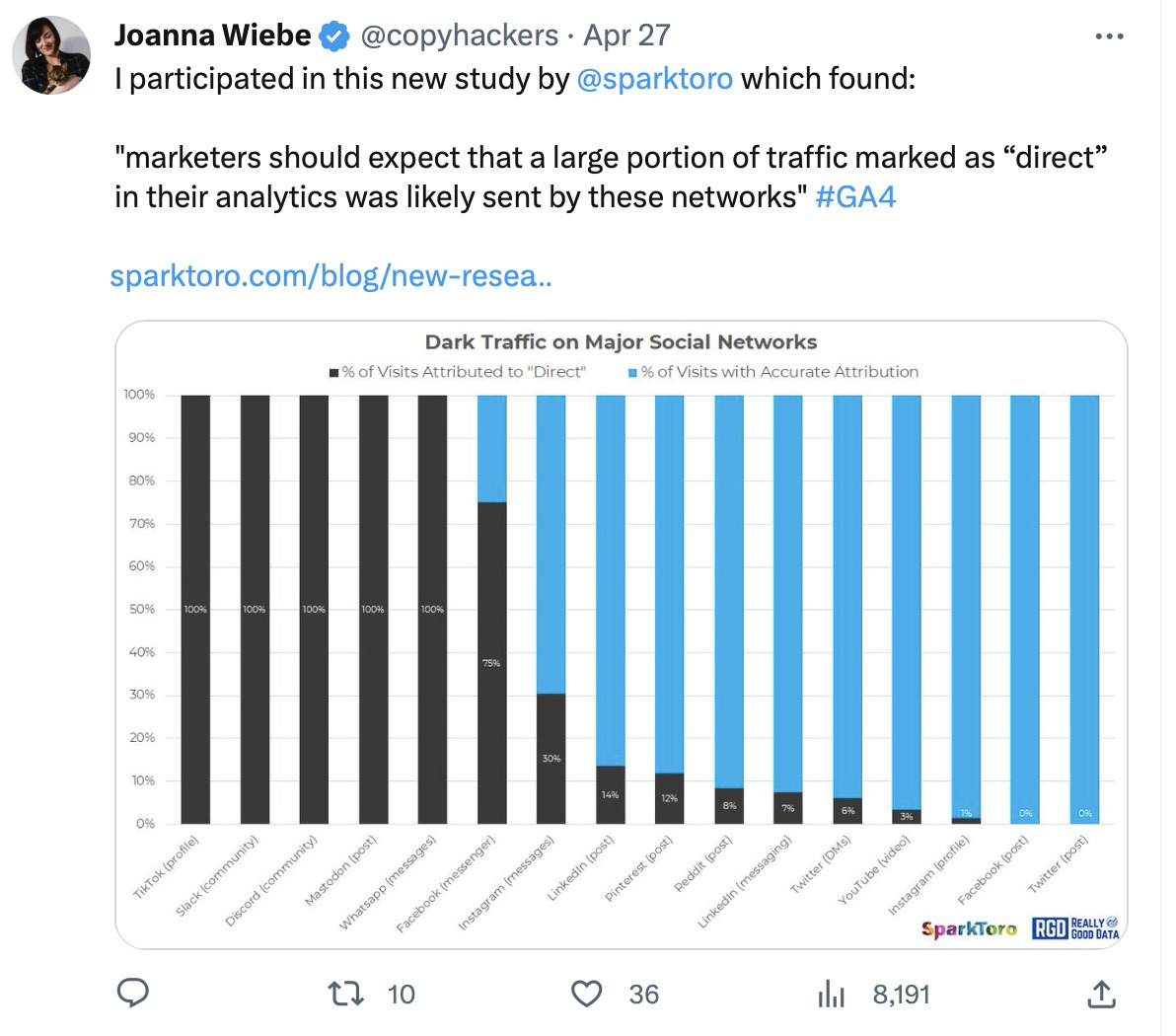The image size is (1176, 1036).
Task: Click the reply speech bubble icon
Action: click(x=133, y=993)
